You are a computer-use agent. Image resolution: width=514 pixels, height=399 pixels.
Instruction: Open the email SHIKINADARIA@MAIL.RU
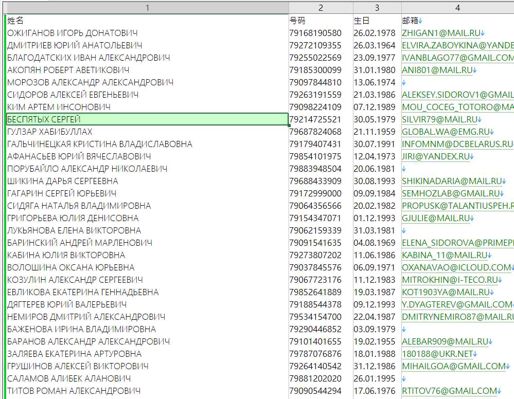(452, 181)
